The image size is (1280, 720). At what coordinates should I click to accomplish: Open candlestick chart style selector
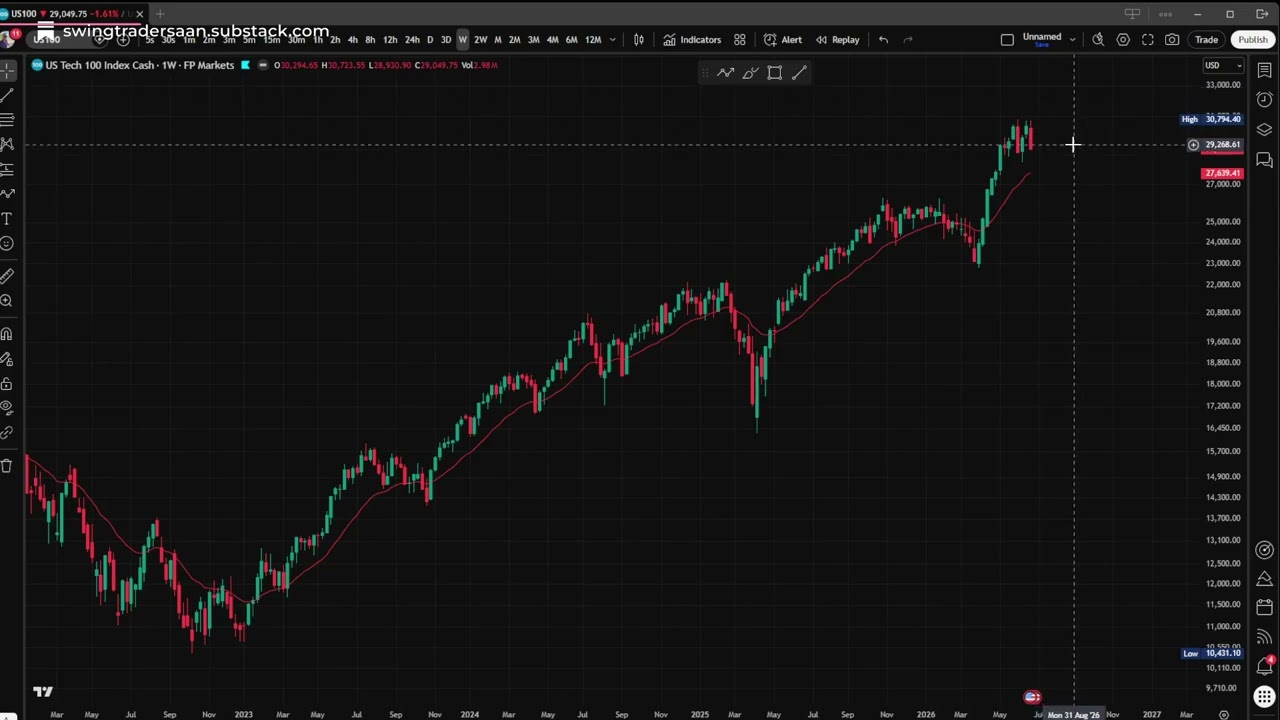pyautogui.click(x=639, y=40)
